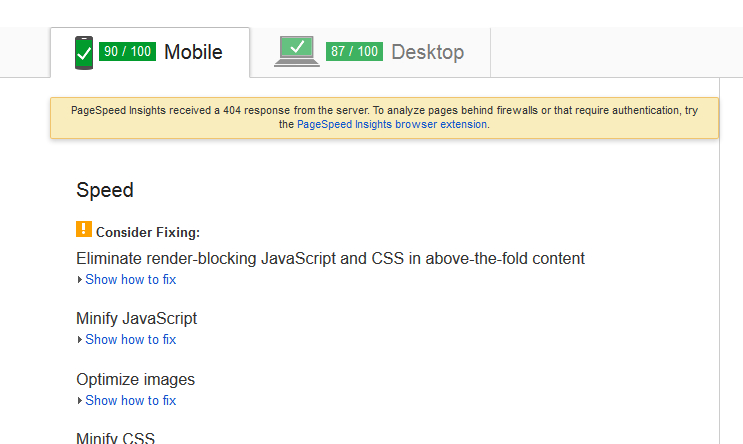743x444 pixels.
Task: Click the mobile phone icon with checkmark
Action: (x=84, y=53)
